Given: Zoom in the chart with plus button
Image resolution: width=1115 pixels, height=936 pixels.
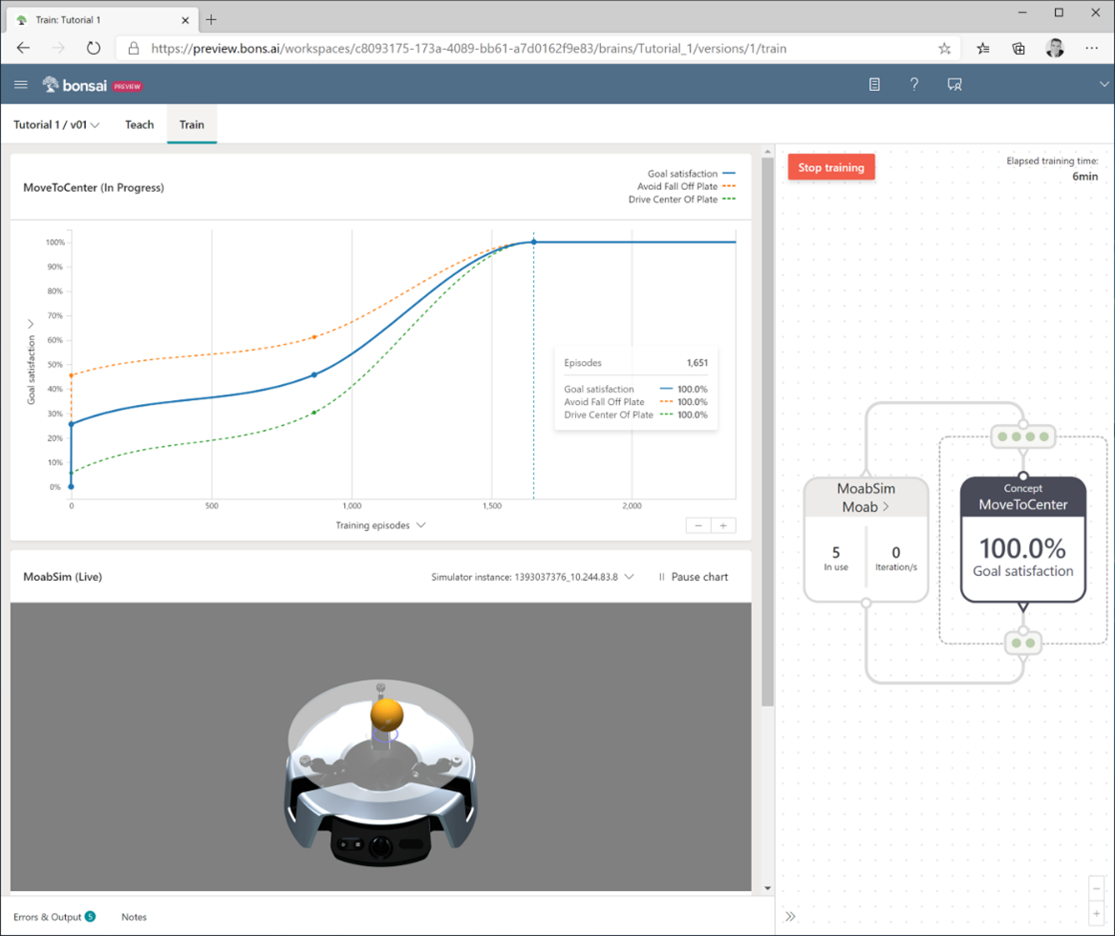Looking at the screenshot, I should pyautogui.click(x=723, y=525).
